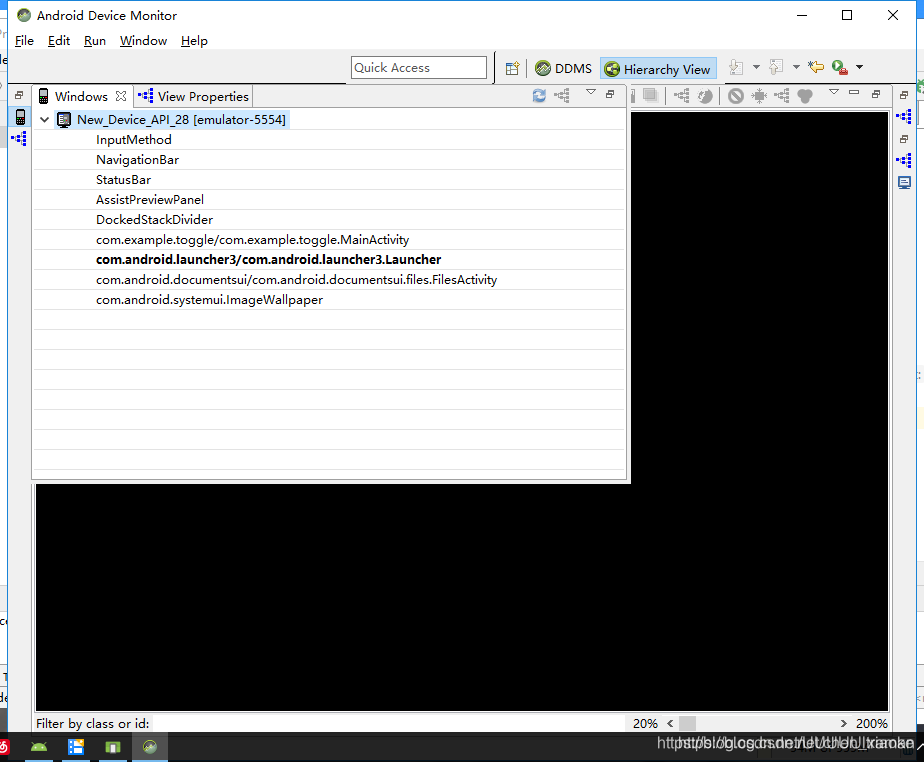Click the grey heart-shaped icon
This screenshot has width=924, height=762.
[x=805, y=95]
